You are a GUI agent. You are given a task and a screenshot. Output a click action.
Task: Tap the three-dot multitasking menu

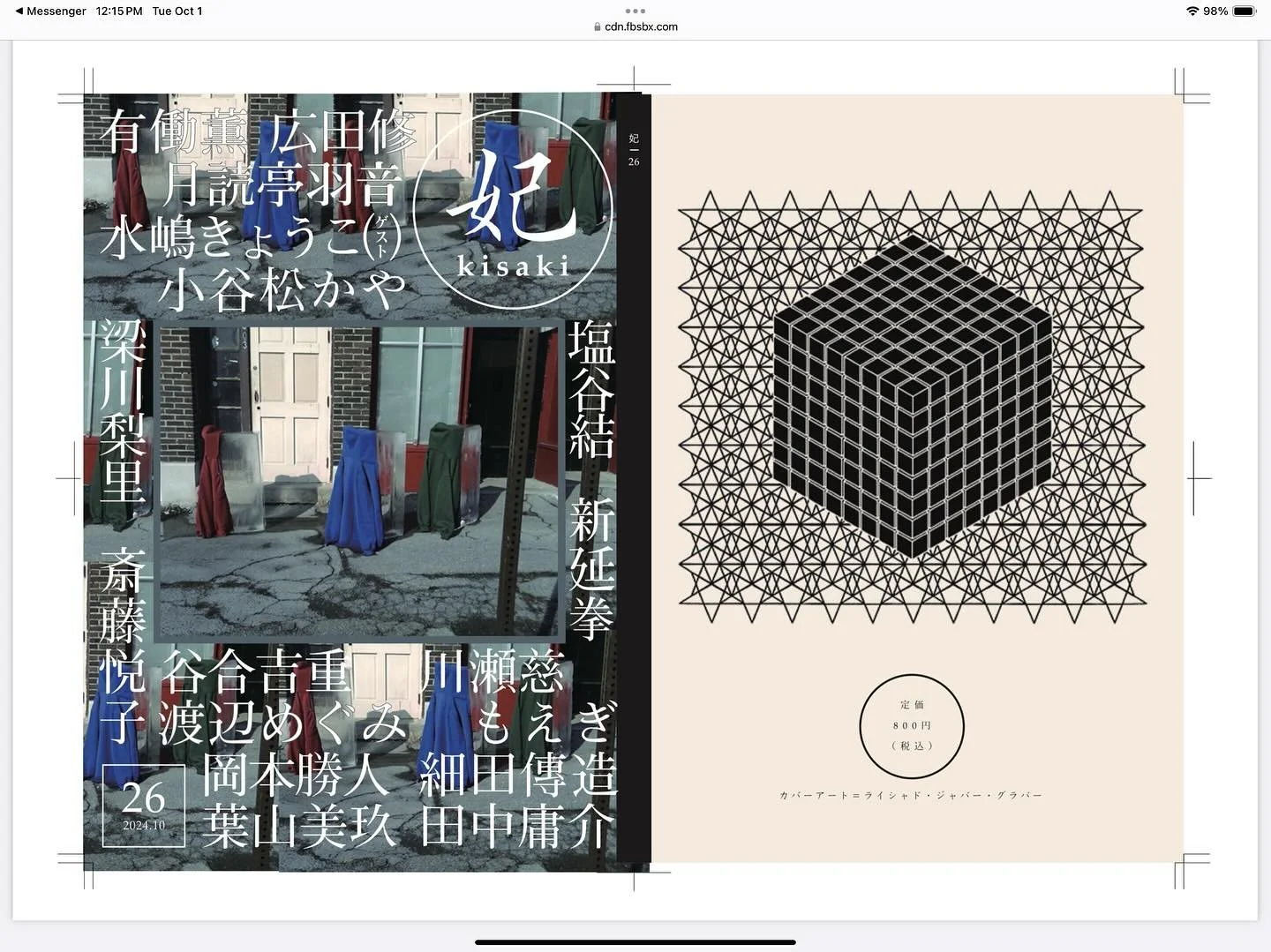tap(635, 11)
